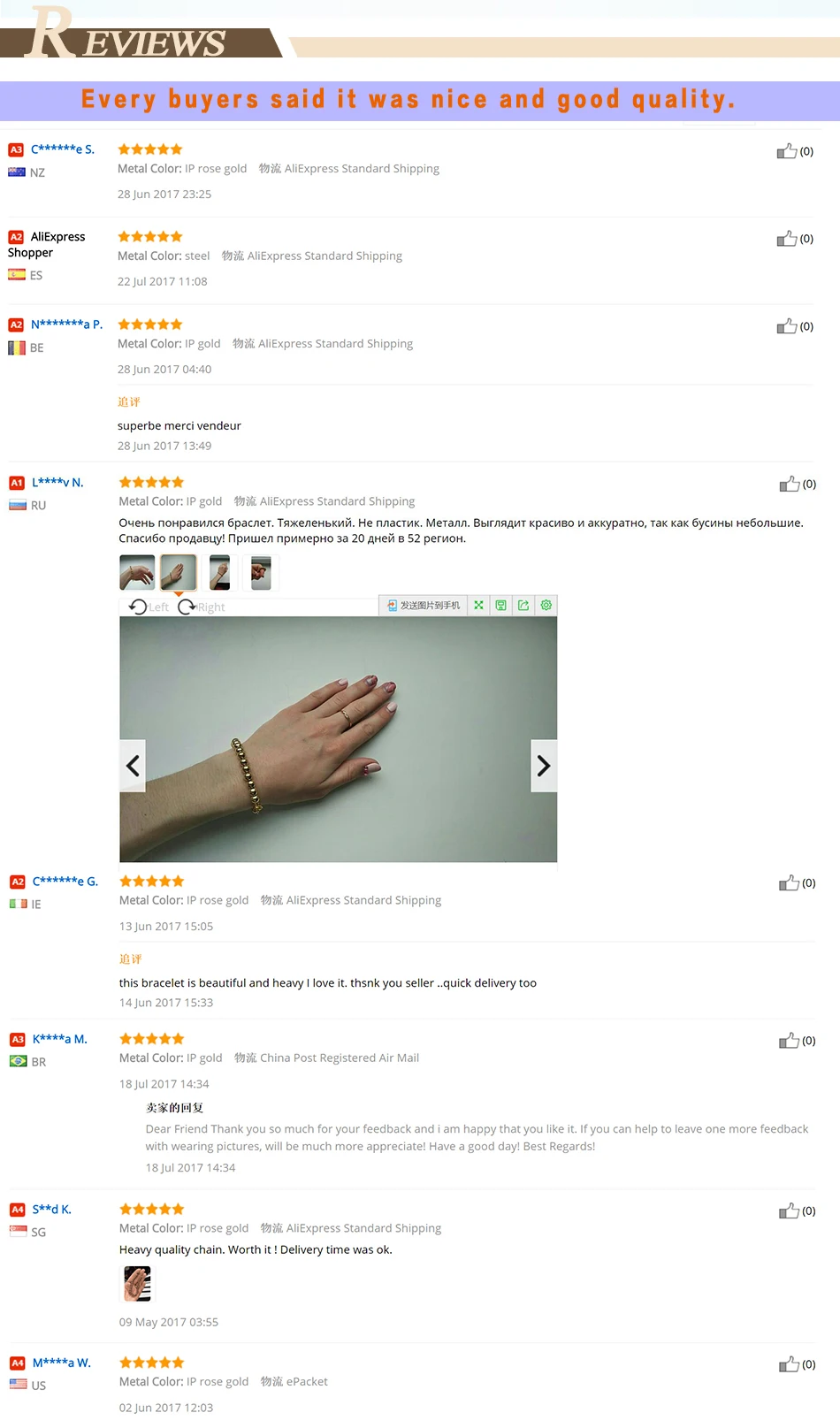
Task: Show the next review photo
Action: click(544, 766)
